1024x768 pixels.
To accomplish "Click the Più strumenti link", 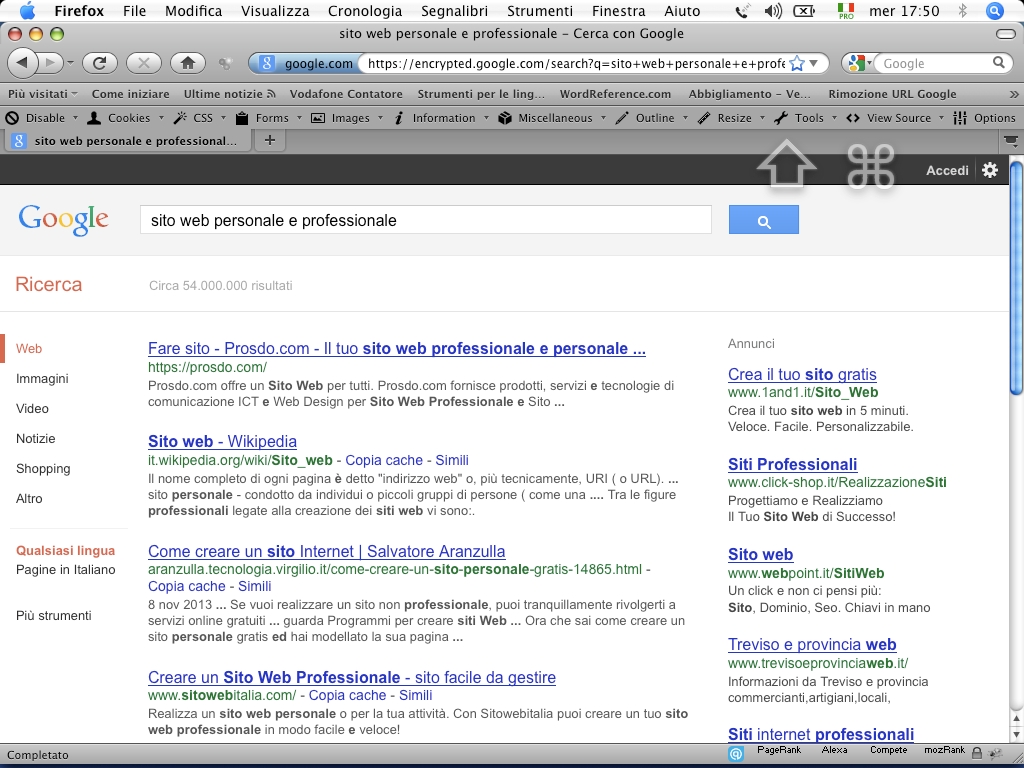I will (x=54, y=616).
